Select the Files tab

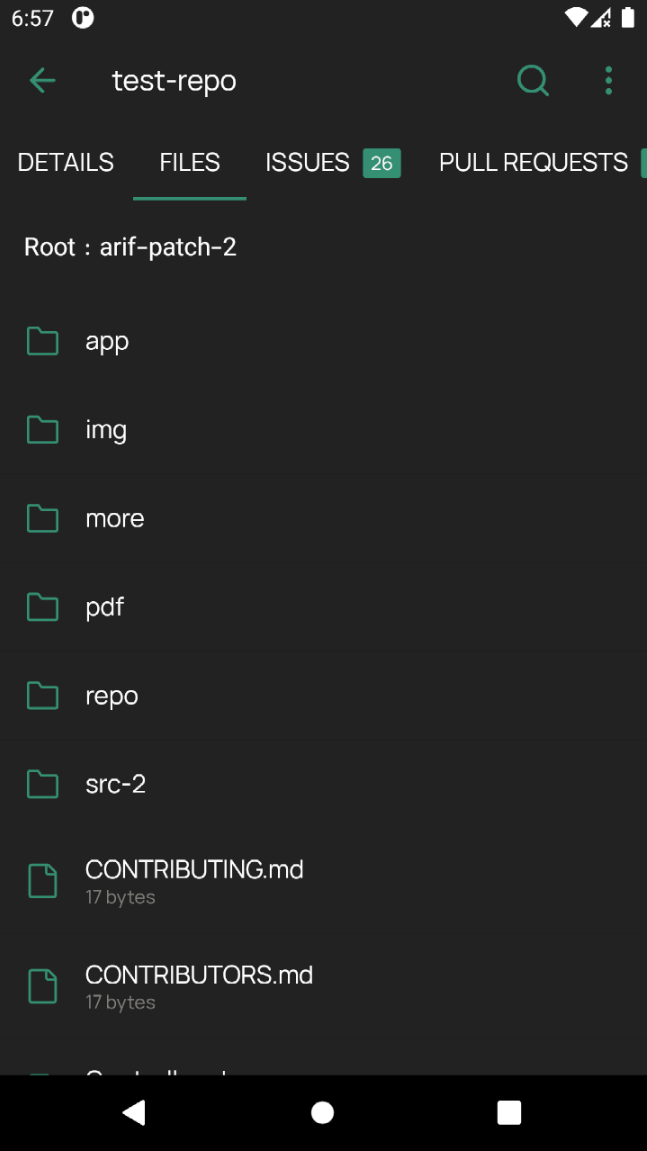point(190,163)
